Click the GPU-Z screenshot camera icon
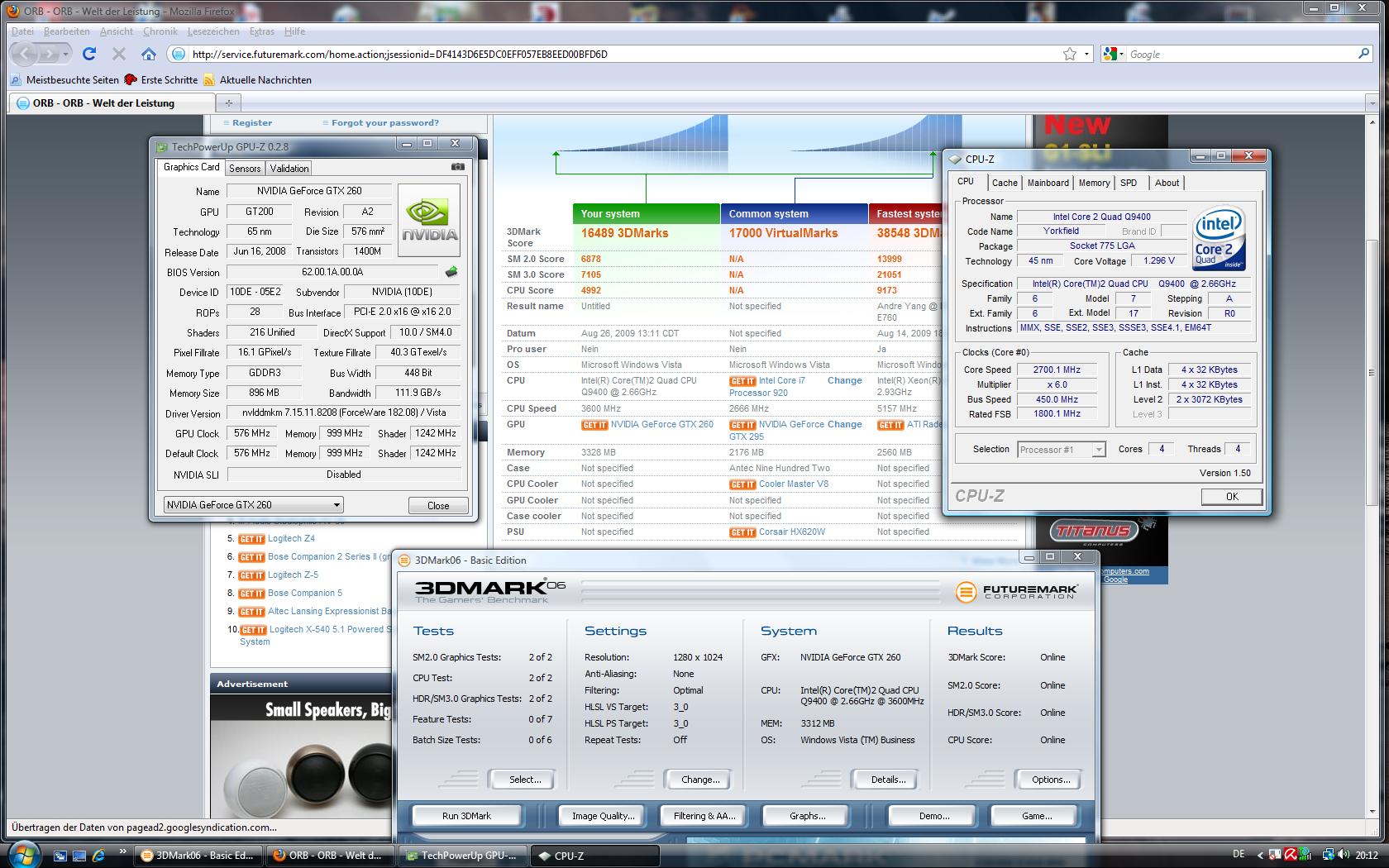1389x868 pixels. (x=457, y=167)
